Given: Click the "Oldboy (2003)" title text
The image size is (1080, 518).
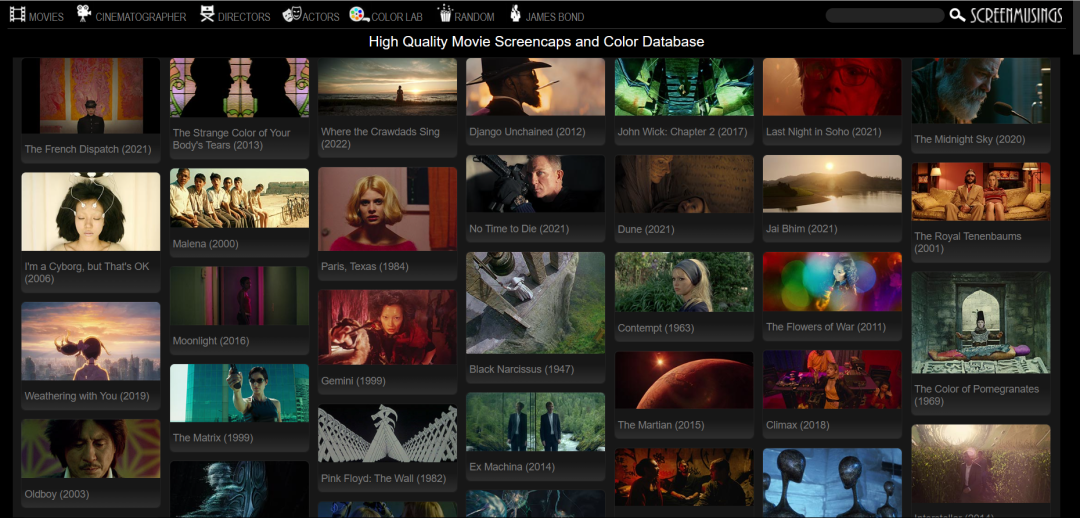Looking at the screenshot, I should click(x=56, y=494).
